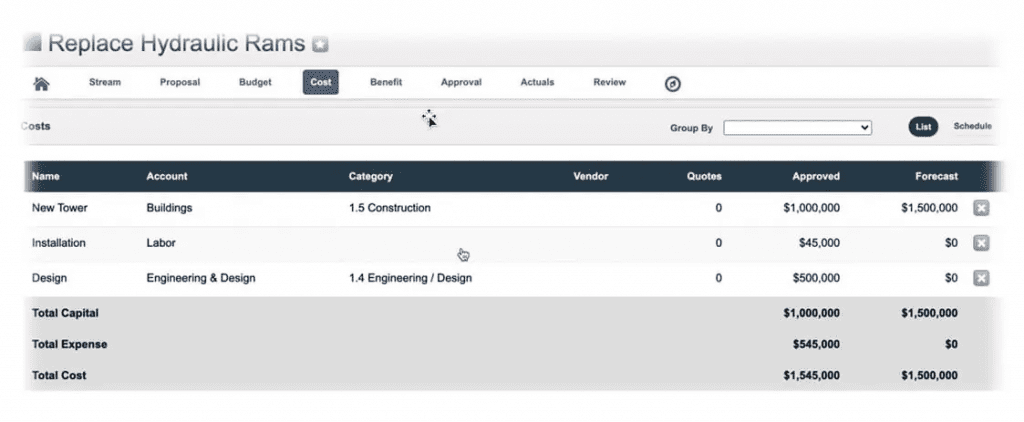The image size is (1024, 422).
Task: Open the Installation cost item
Action: [59, 243]
